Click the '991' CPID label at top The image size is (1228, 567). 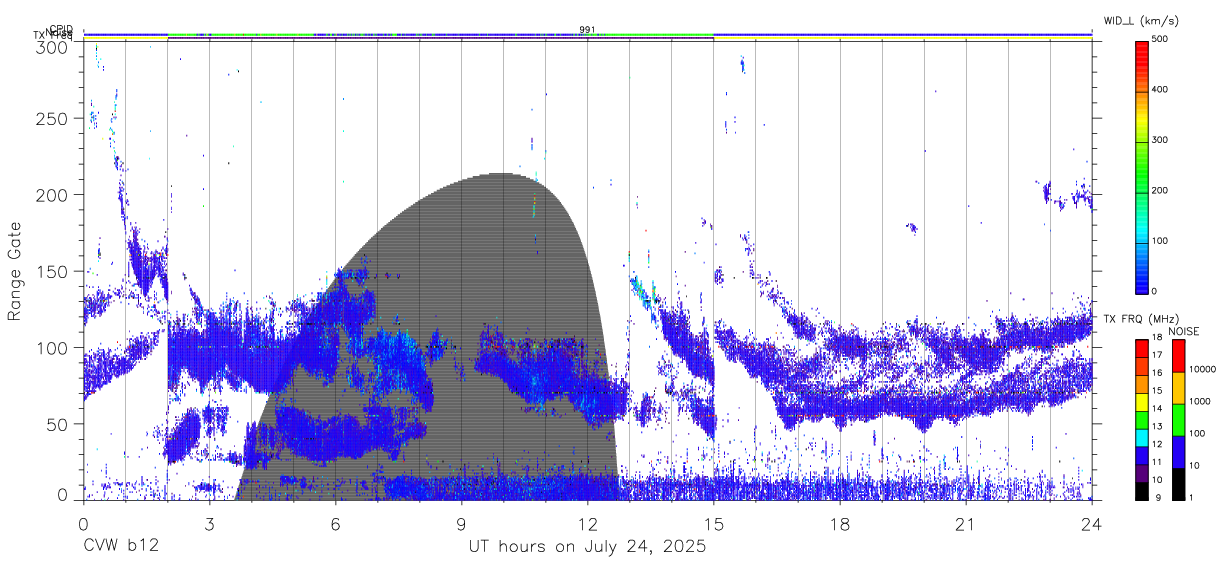pos(587,30)
